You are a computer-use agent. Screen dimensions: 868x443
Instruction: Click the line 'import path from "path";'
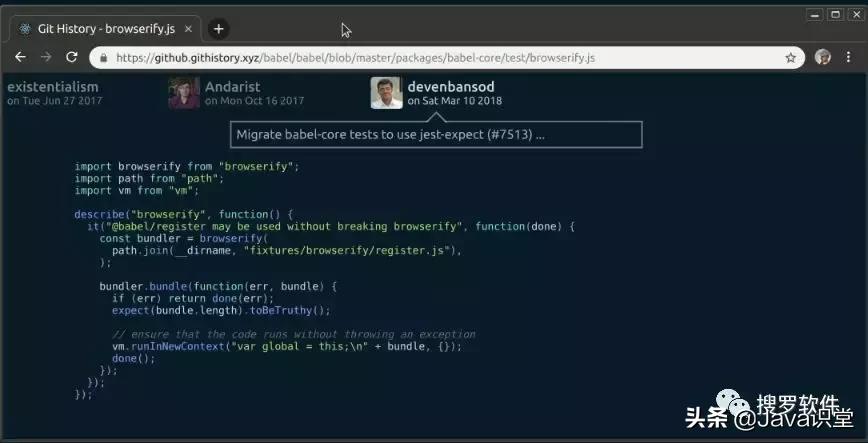(149, 178)
